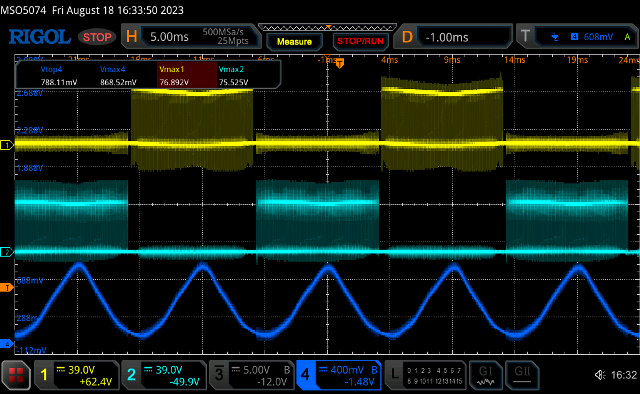This screenshot has width=640, height=394.
Task: Open the H horizontal timebase 5.00ms settings
Action: (x=191, y=37)
